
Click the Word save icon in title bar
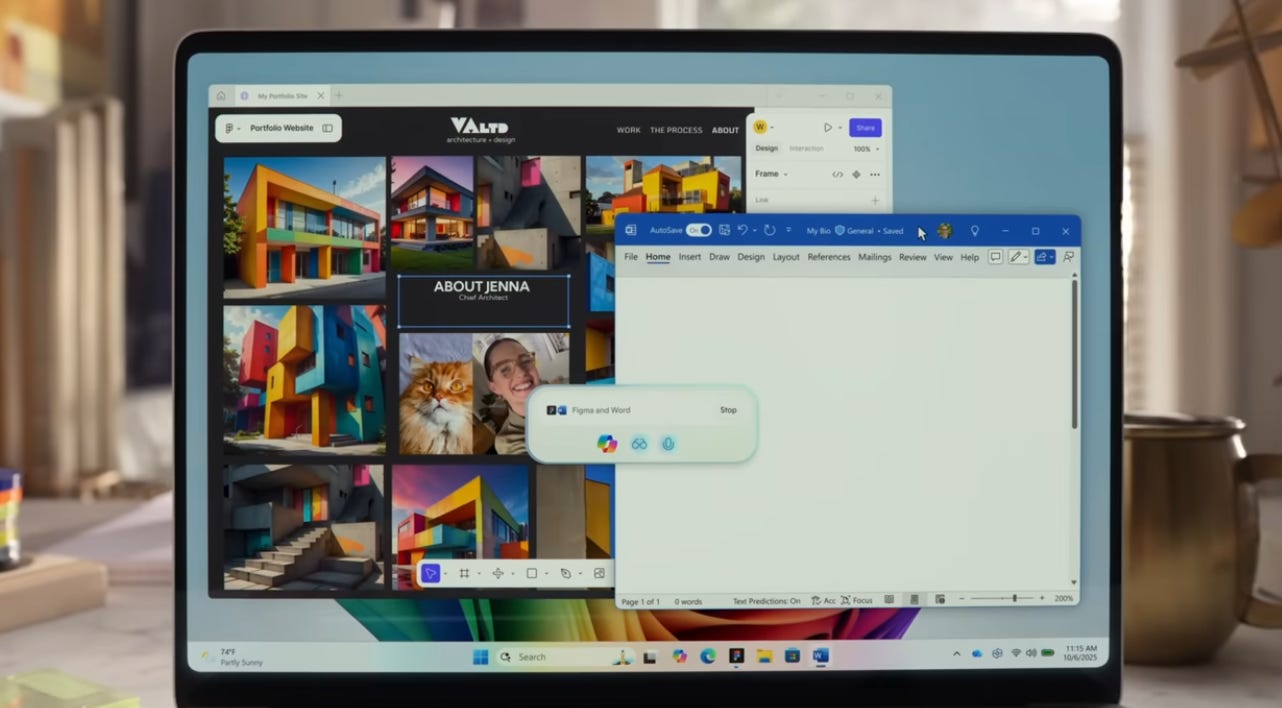724,230
